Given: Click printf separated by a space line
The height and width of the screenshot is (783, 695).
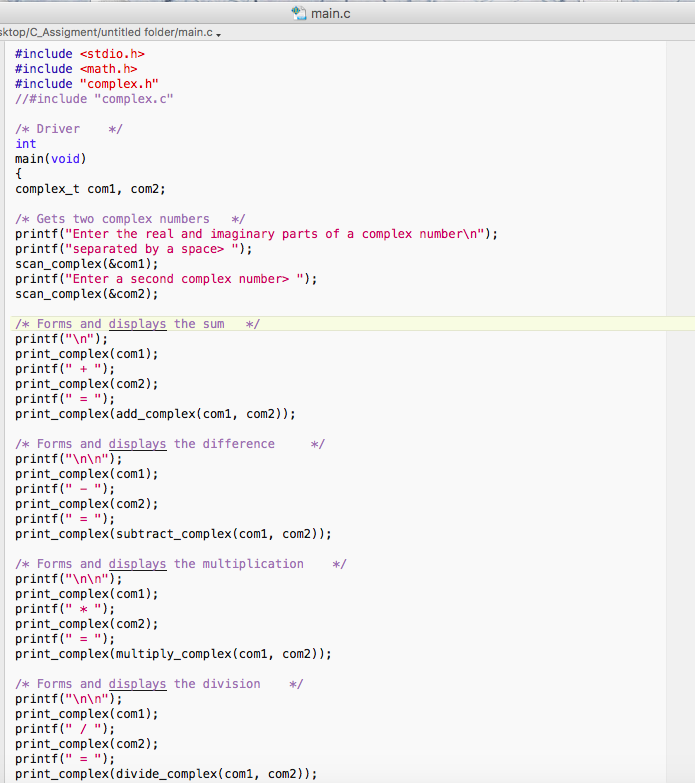Looking at the screenshot, I should pyautogui.click(x=133, y=249).
